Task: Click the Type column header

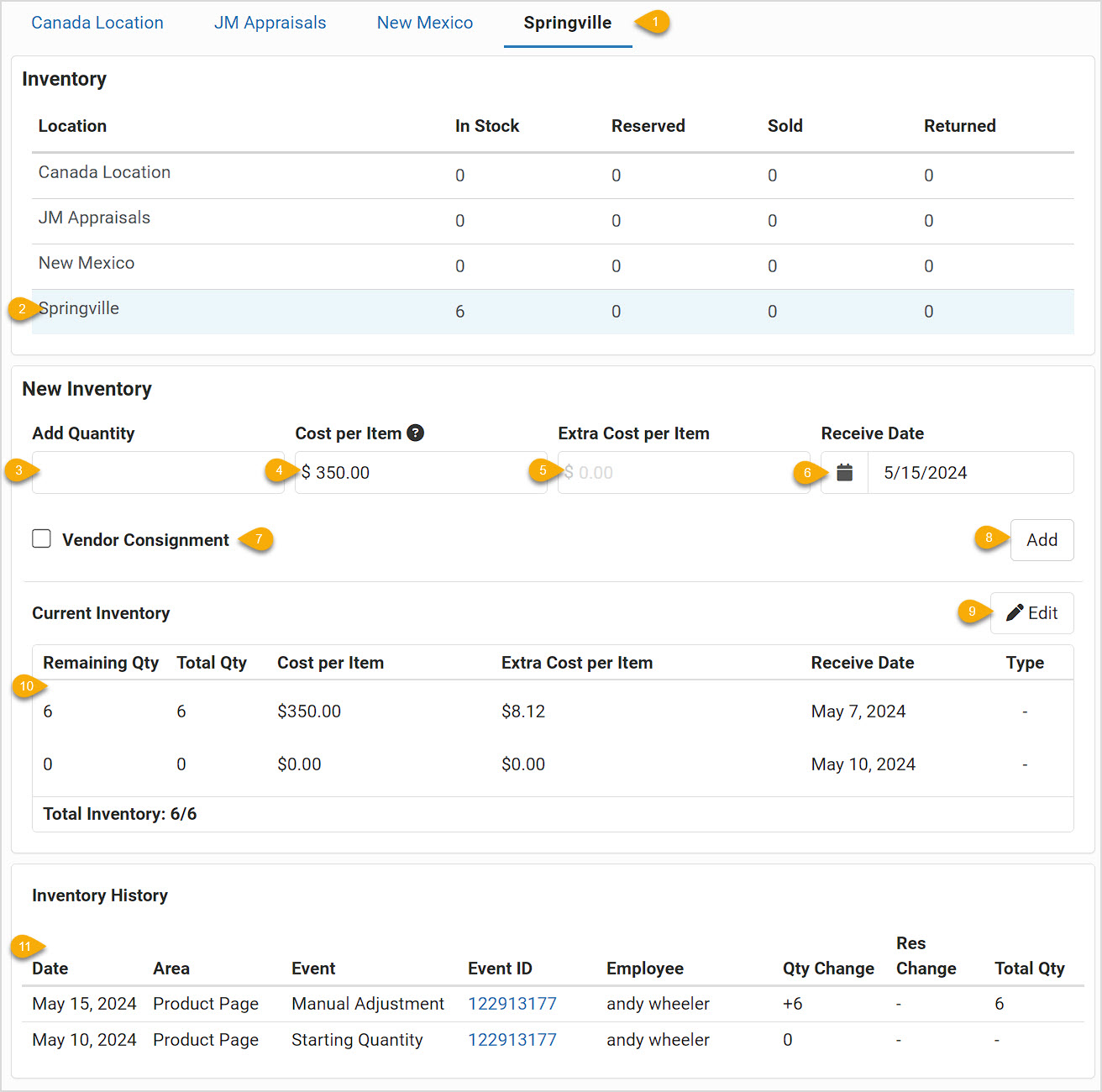Action: [1025, 663]
